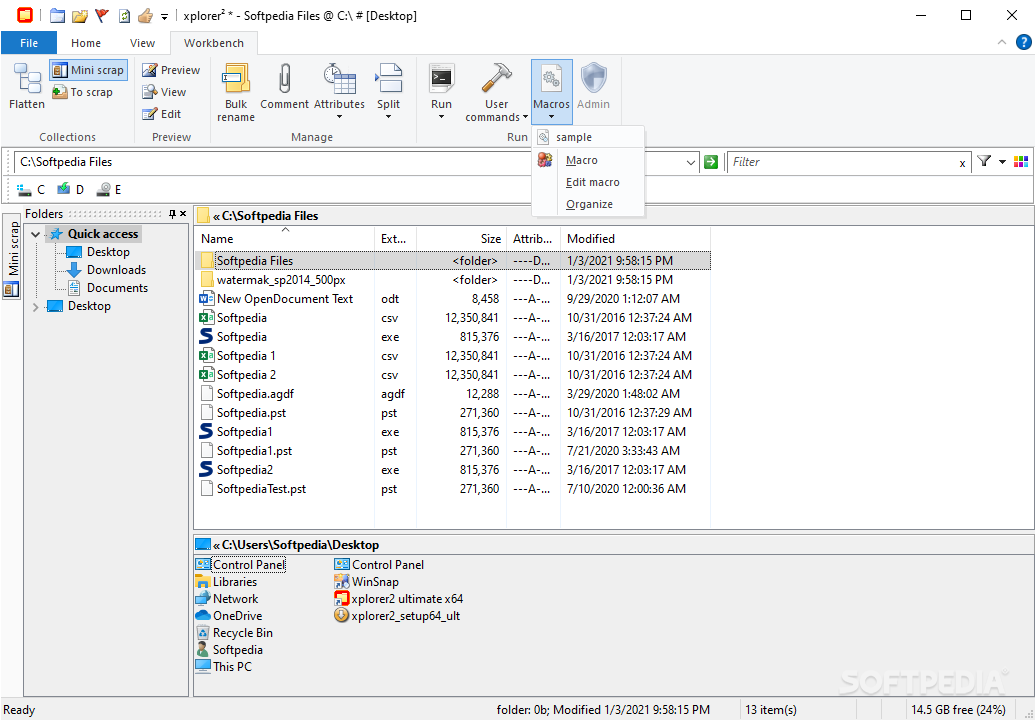
Task: Select the sample macro entry
Action: point(588,137)
